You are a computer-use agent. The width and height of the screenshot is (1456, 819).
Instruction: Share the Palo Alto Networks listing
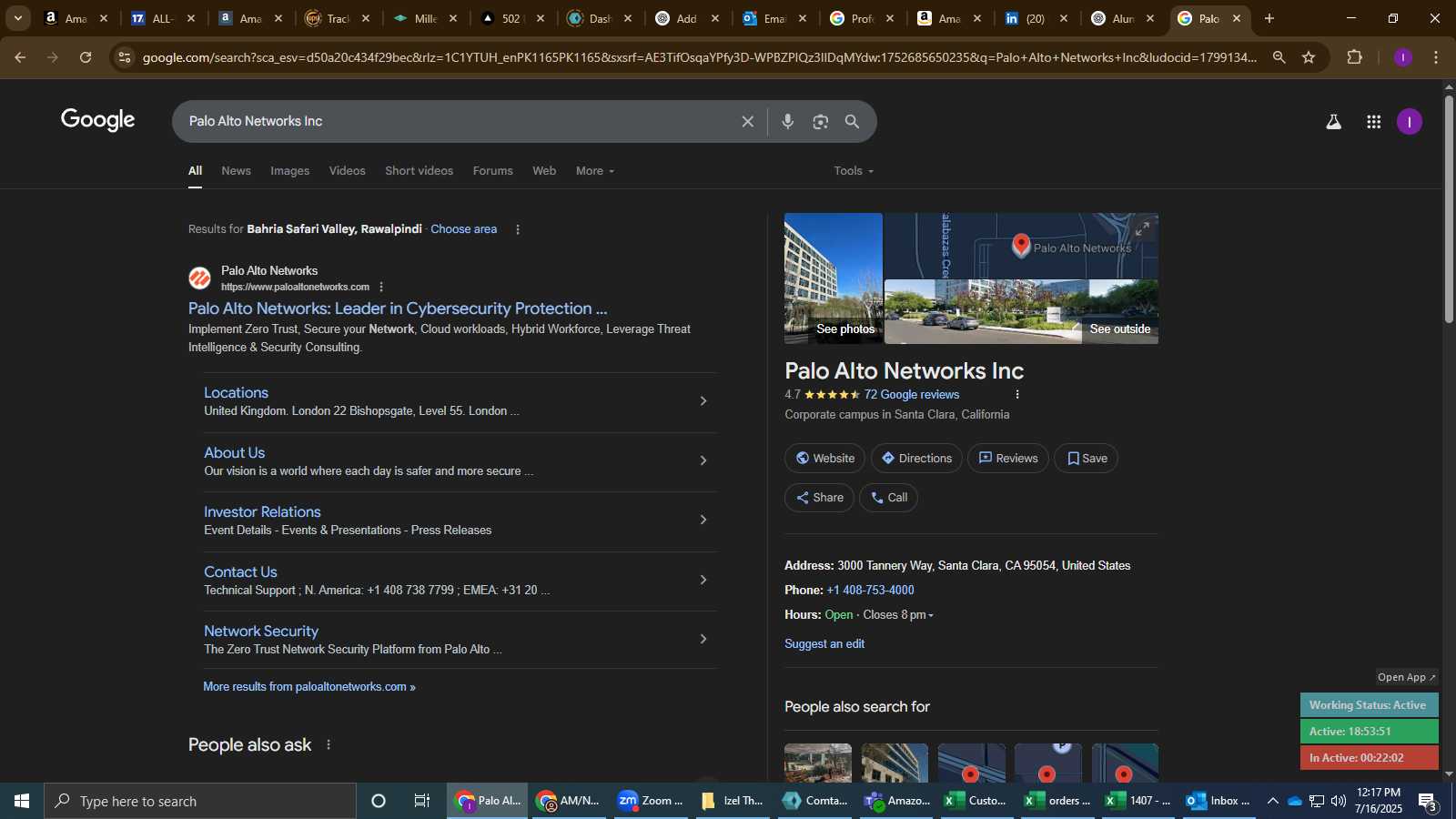[x=819, y=498]
